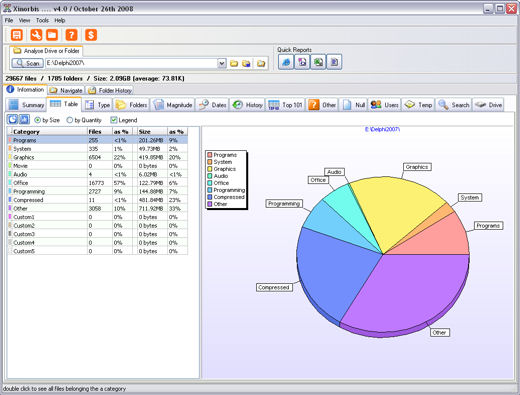Viewport: 520px width, 395px height.
Task: Click the Compressed blue swatch in the legend
Action: 210,197
